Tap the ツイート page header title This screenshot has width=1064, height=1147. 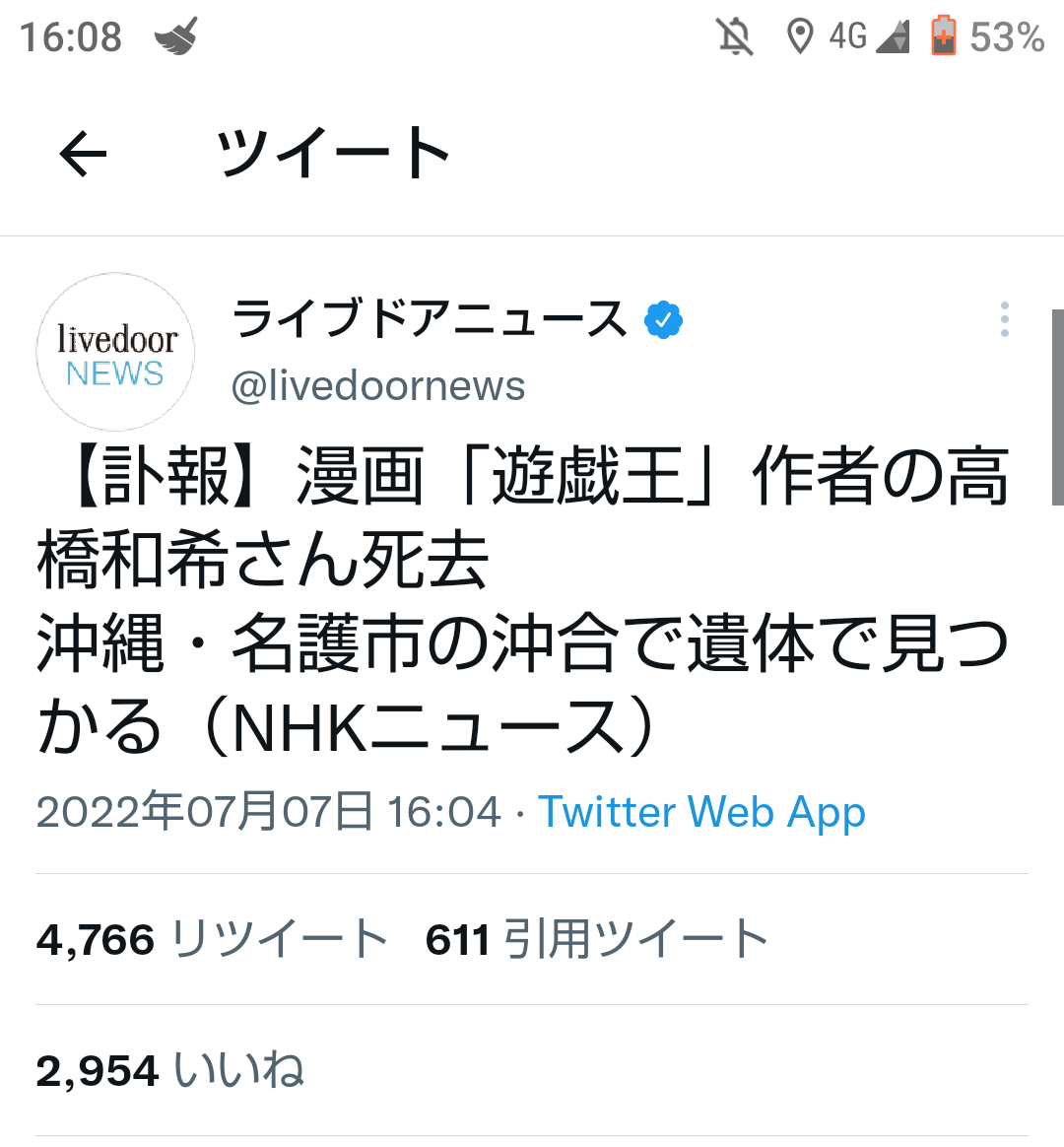tap(333, 154)
